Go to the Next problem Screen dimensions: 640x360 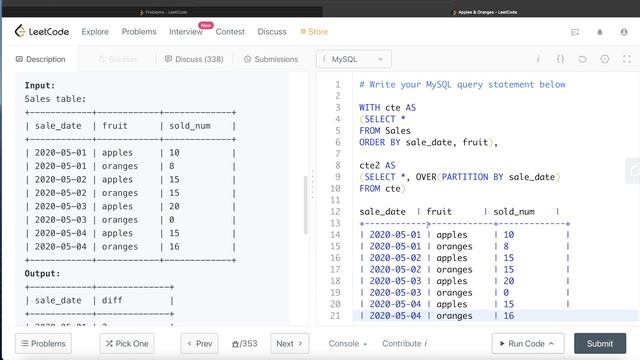(289, 344)
